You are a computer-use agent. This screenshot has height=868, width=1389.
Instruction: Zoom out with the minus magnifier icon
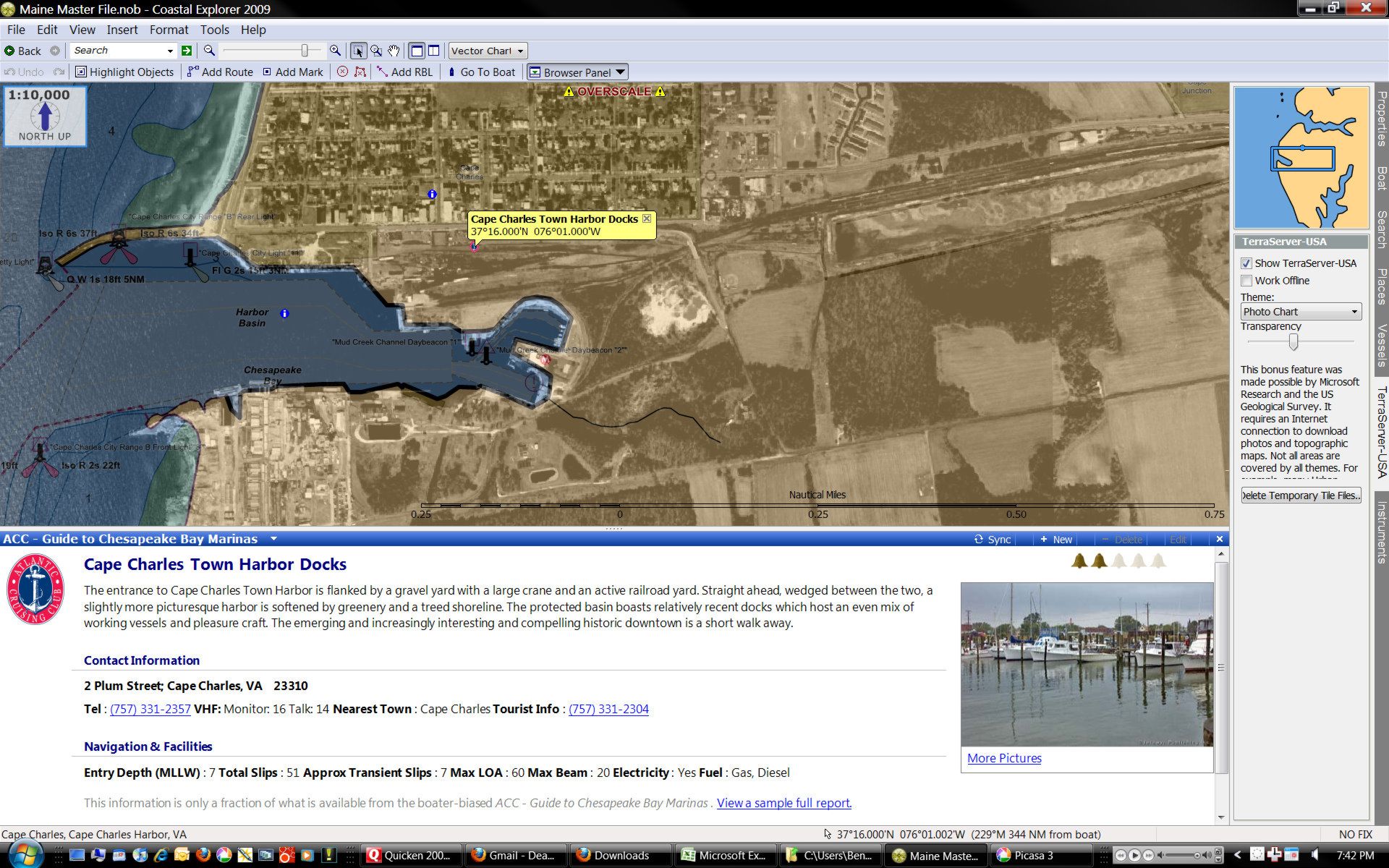(209, 50)
